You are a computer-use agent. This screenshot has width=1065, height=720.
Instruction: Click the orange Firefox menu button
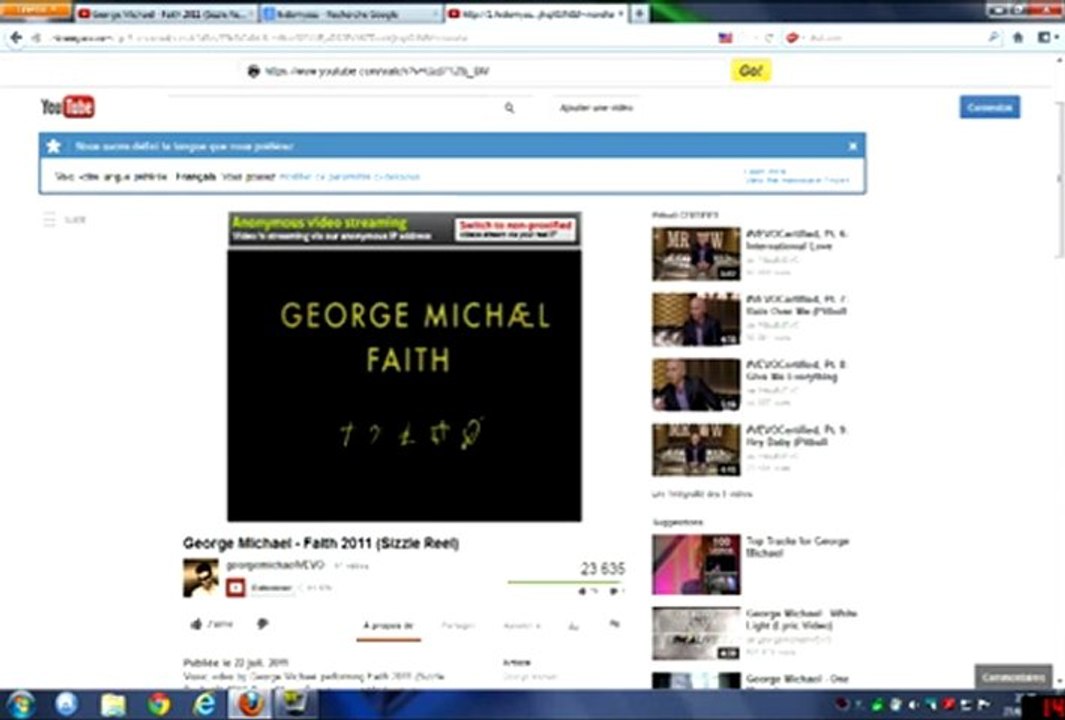[35, 10]
